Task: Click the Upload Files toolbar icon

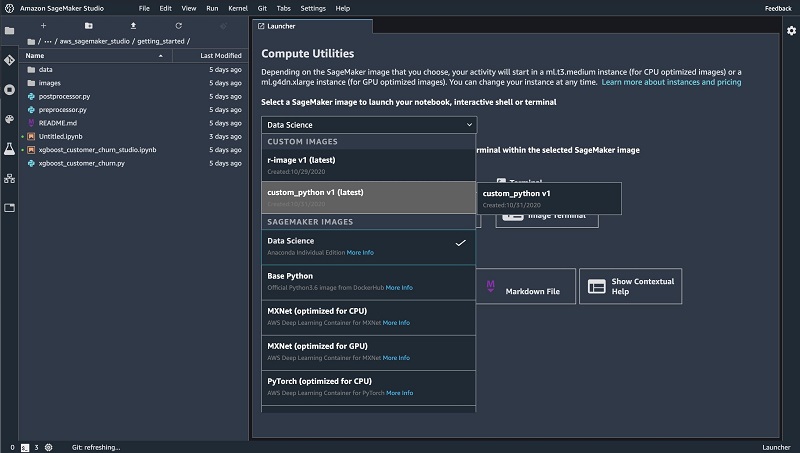Action: coord(133,26)
